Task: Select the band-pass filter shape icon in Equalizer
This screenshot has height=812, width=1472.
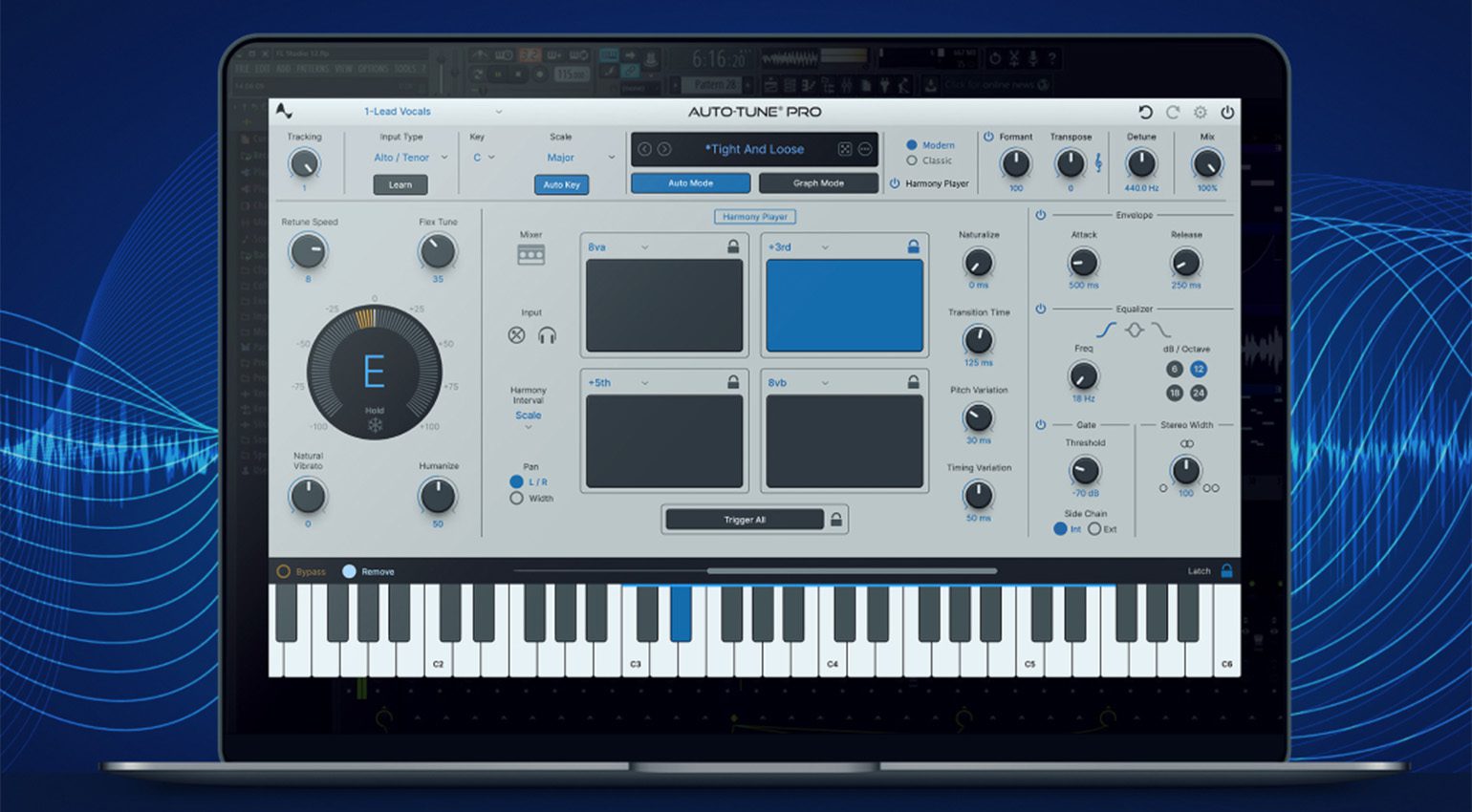Action: coord(1135,329)
